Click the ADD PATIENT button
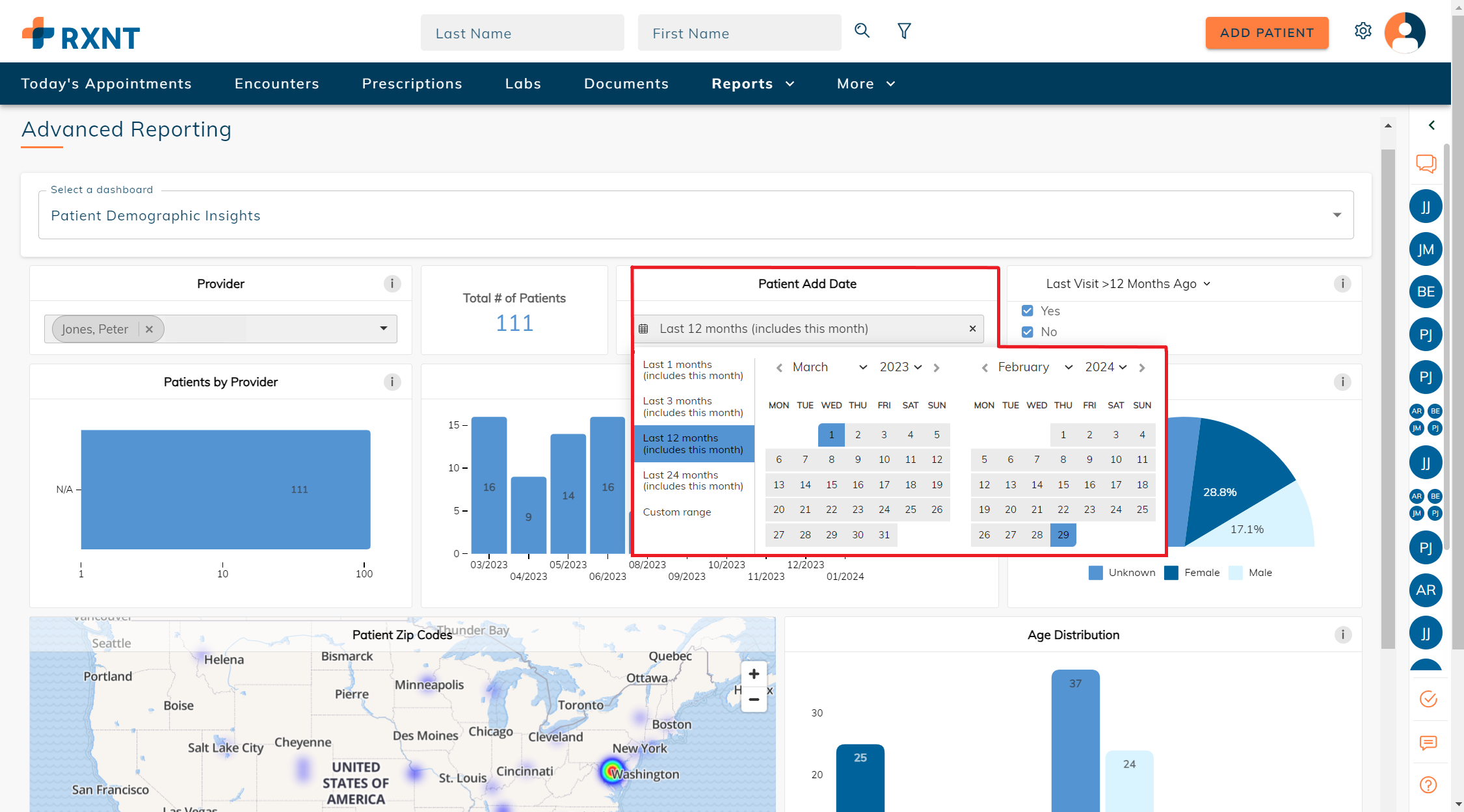1464x812 pixels. coord(1266,33)
